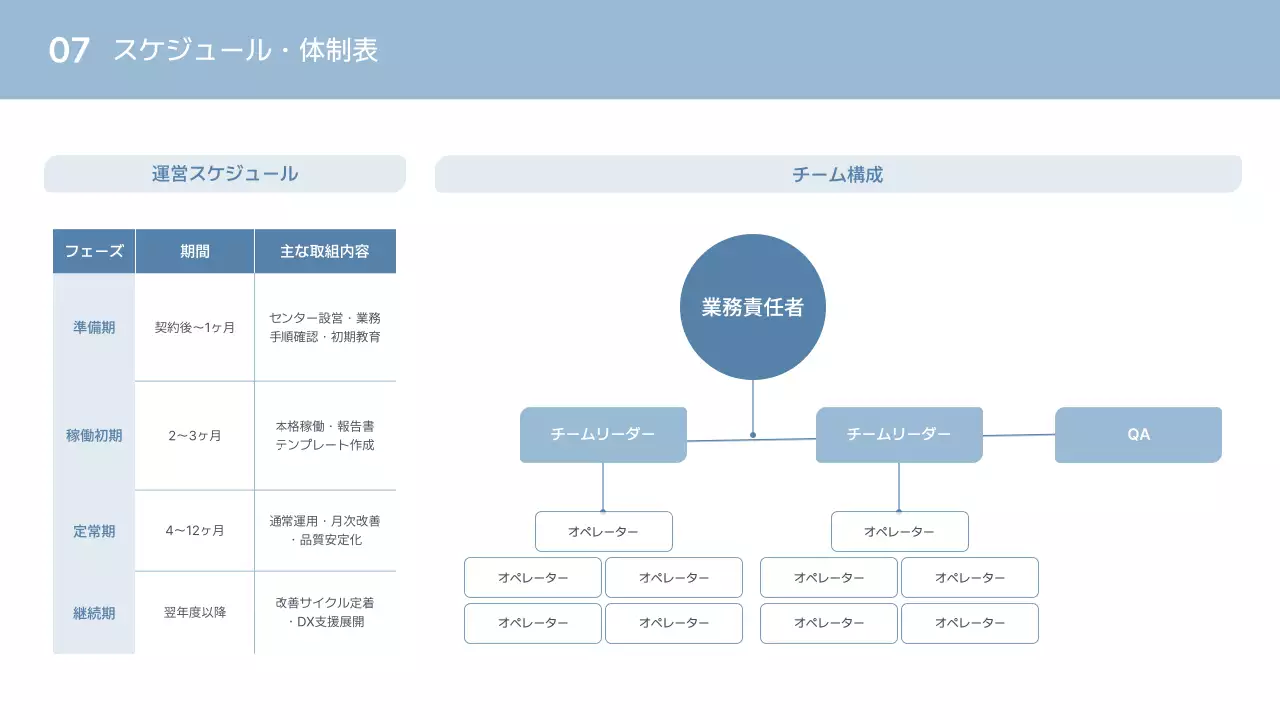
Task: Click the right チームリーダー box
Action: [898, 434]
